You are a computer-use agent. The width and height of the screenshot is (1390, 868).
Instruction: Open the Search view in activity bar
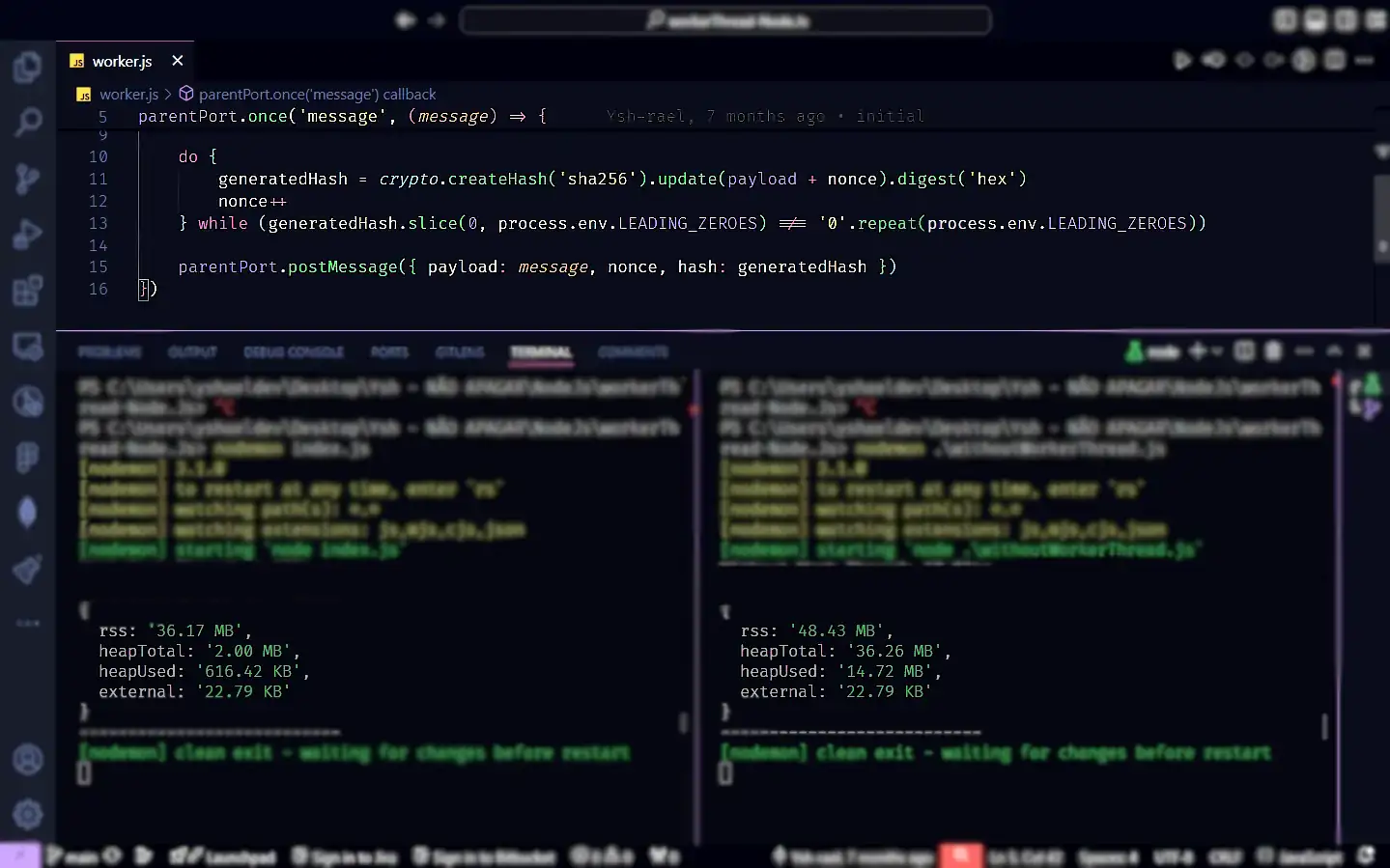point(27,123)
